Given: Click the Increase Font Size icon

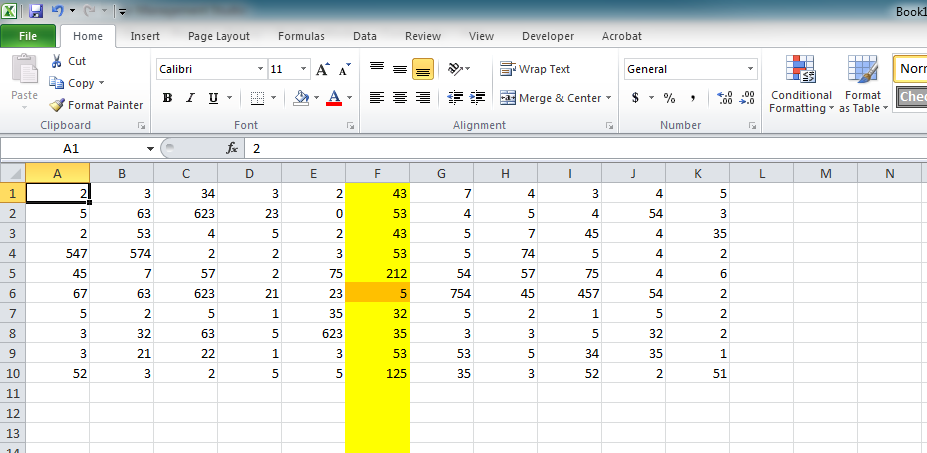Looking at the screenshot, I should (322, 70).
